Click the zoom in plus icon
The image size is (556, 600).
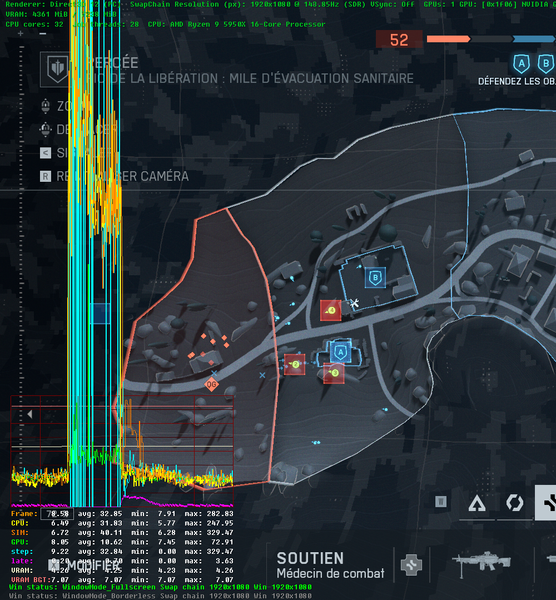(21, 34)
